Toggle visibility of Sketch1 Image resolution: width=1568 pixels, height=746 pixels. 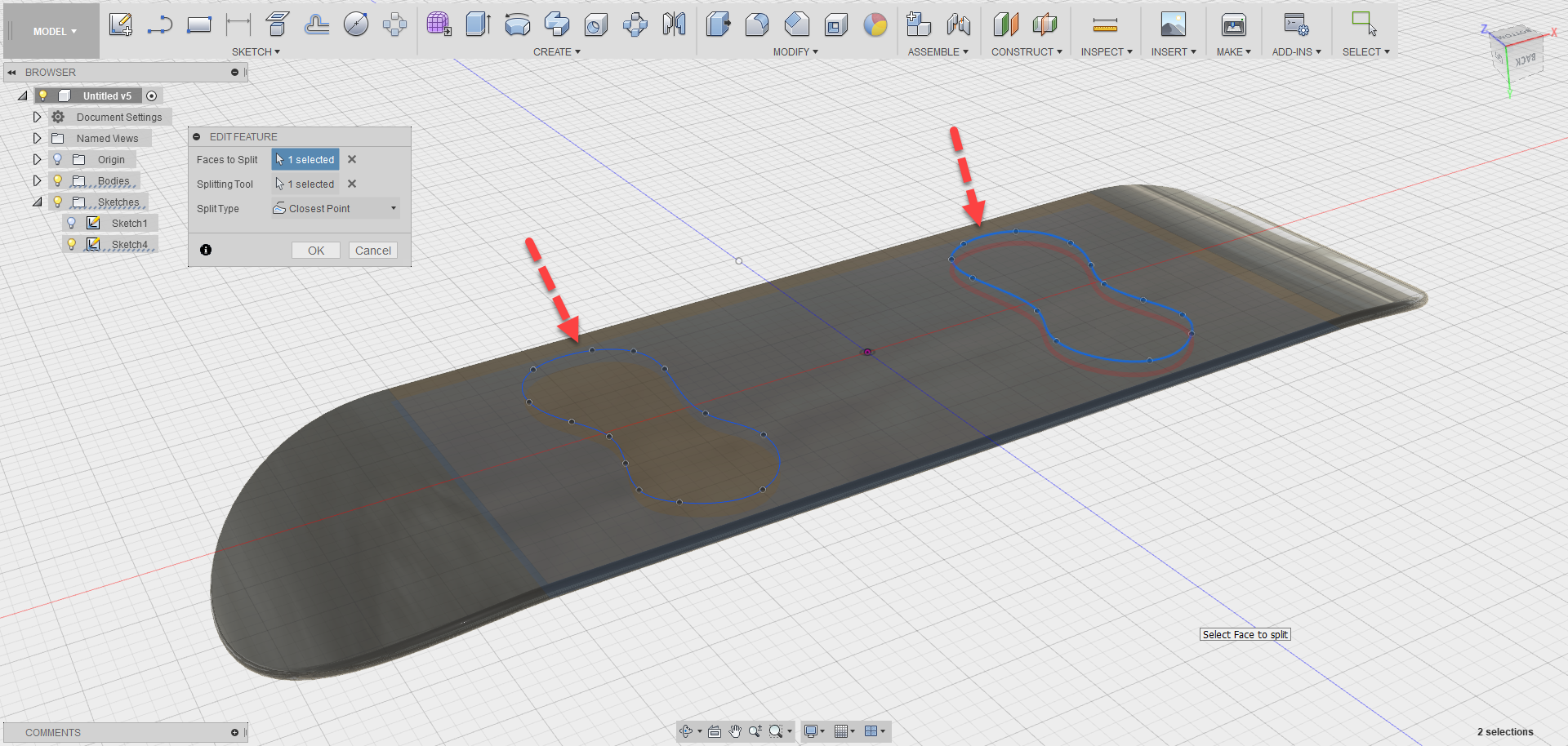coord(72,222)
